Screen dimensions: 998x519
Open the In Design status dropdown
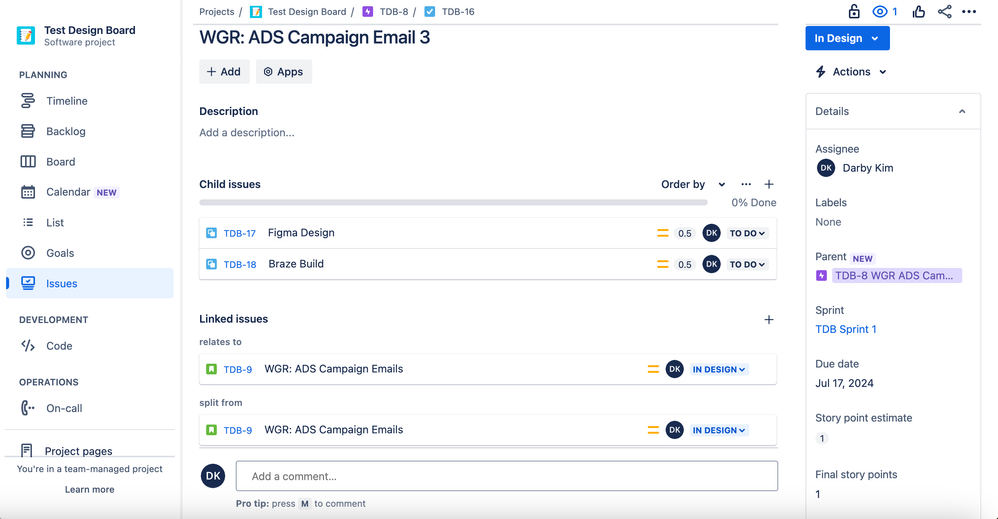[x=847, y=38]
